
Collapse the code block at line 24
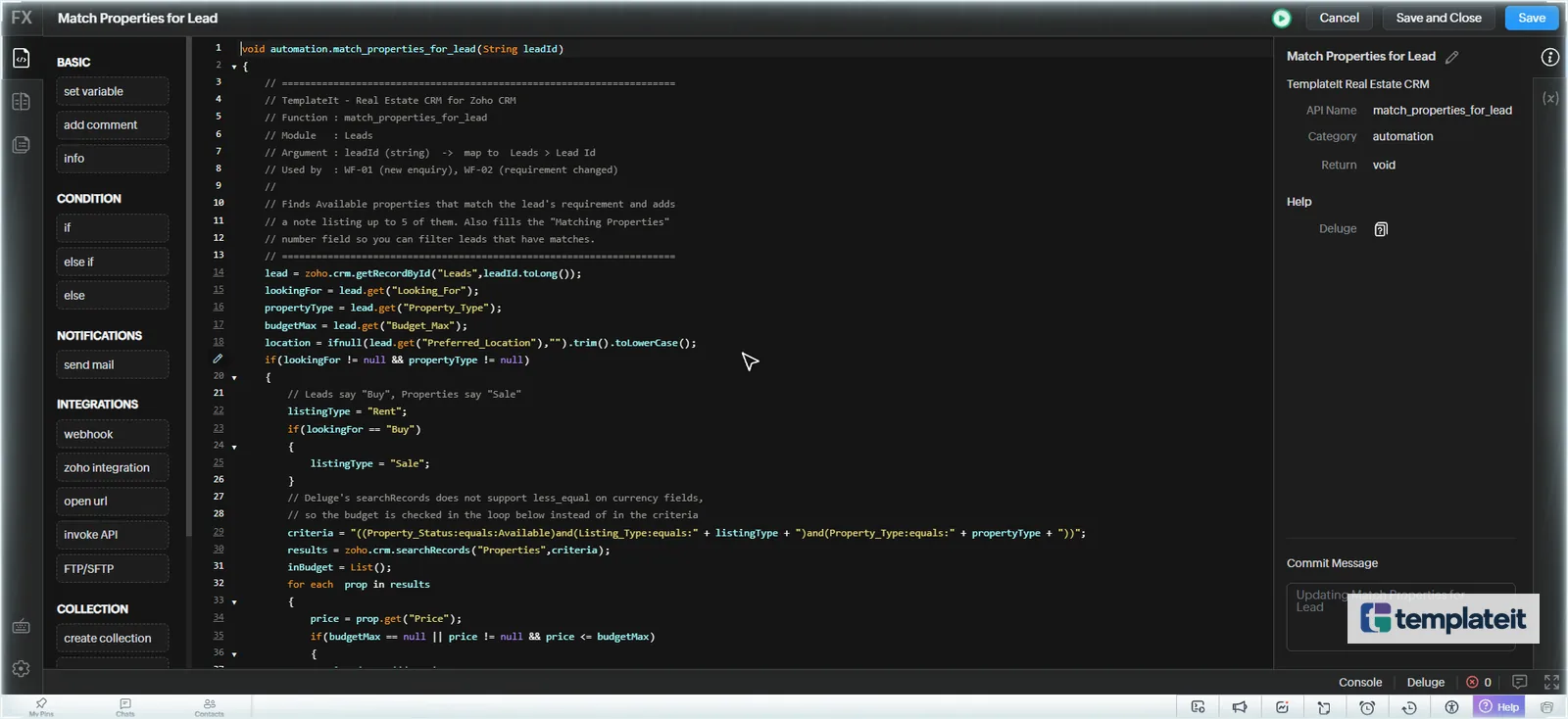click(x=234, y=447)
